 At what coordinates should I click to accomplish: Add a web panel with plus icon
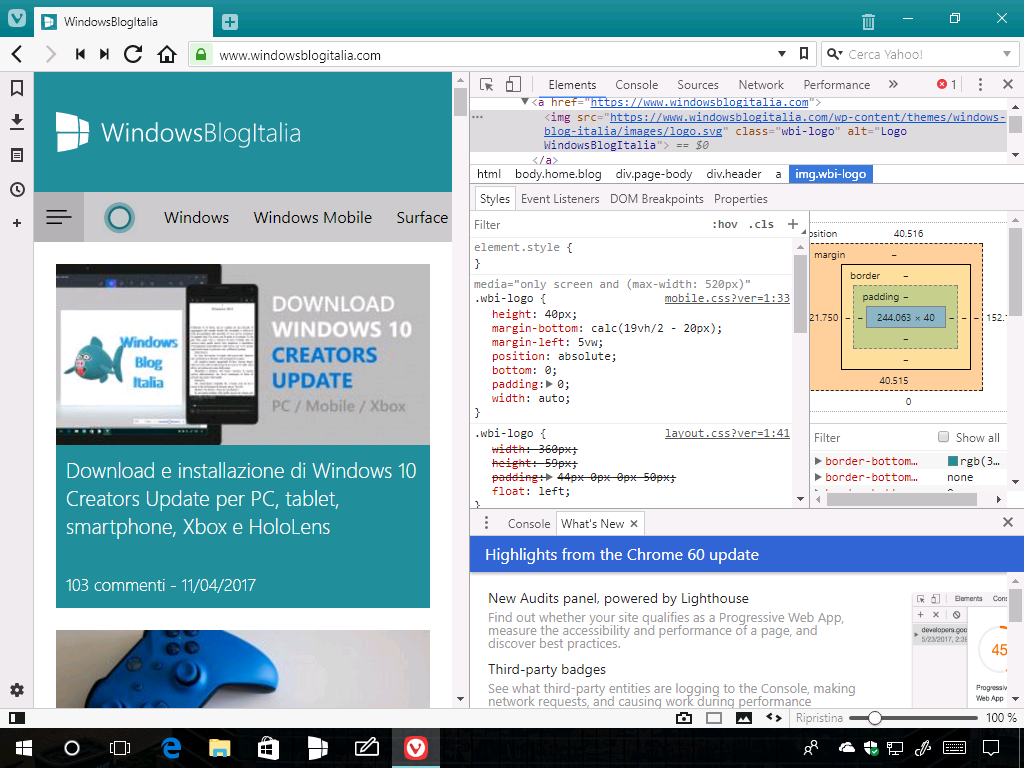[17, 223]
